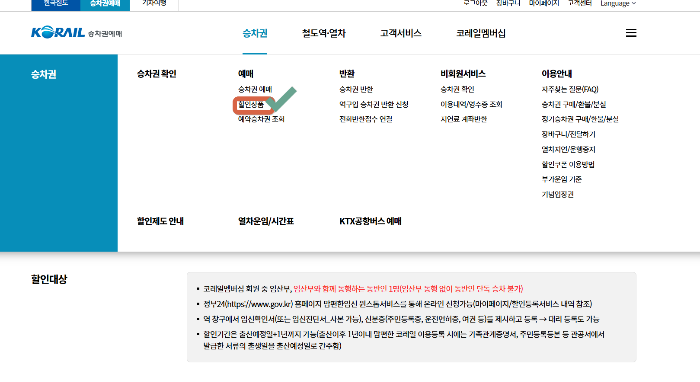Open 승차권 구매/환불/분실 link
The image size is (700, 382).
(574, 104)
